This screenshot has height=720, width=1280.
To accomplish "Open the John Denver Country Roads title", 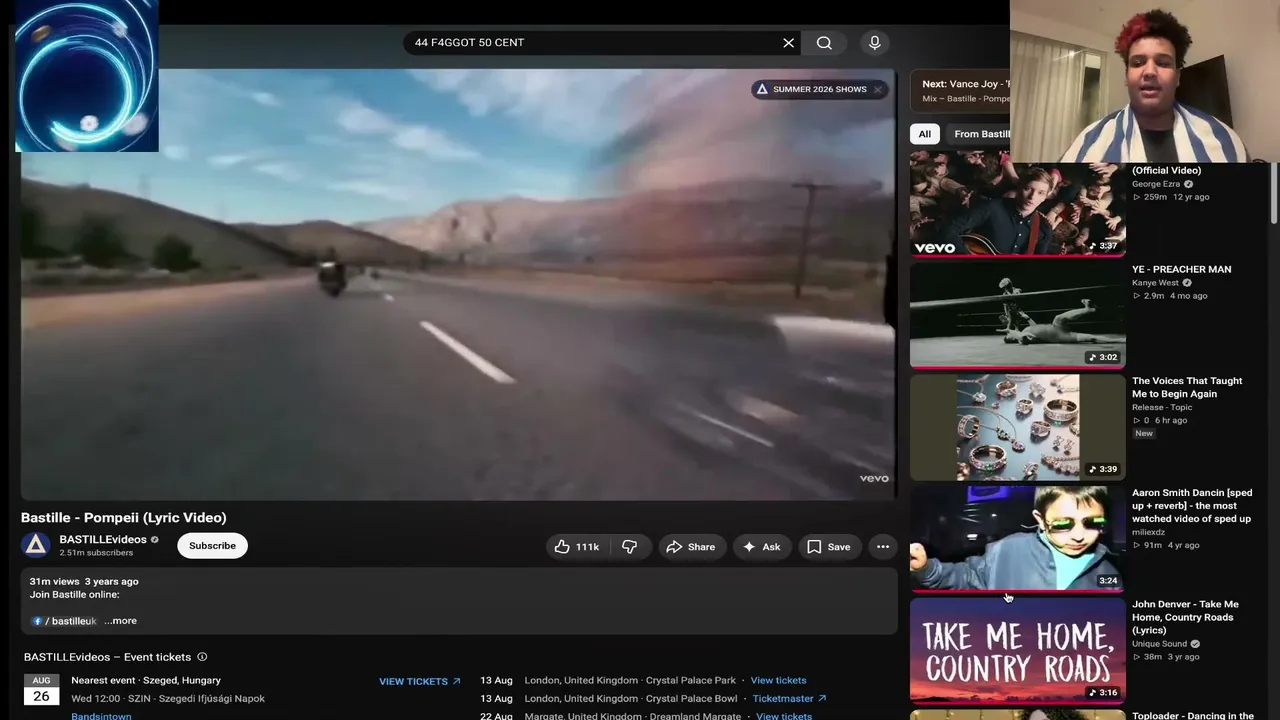I will coord(1185,617).
